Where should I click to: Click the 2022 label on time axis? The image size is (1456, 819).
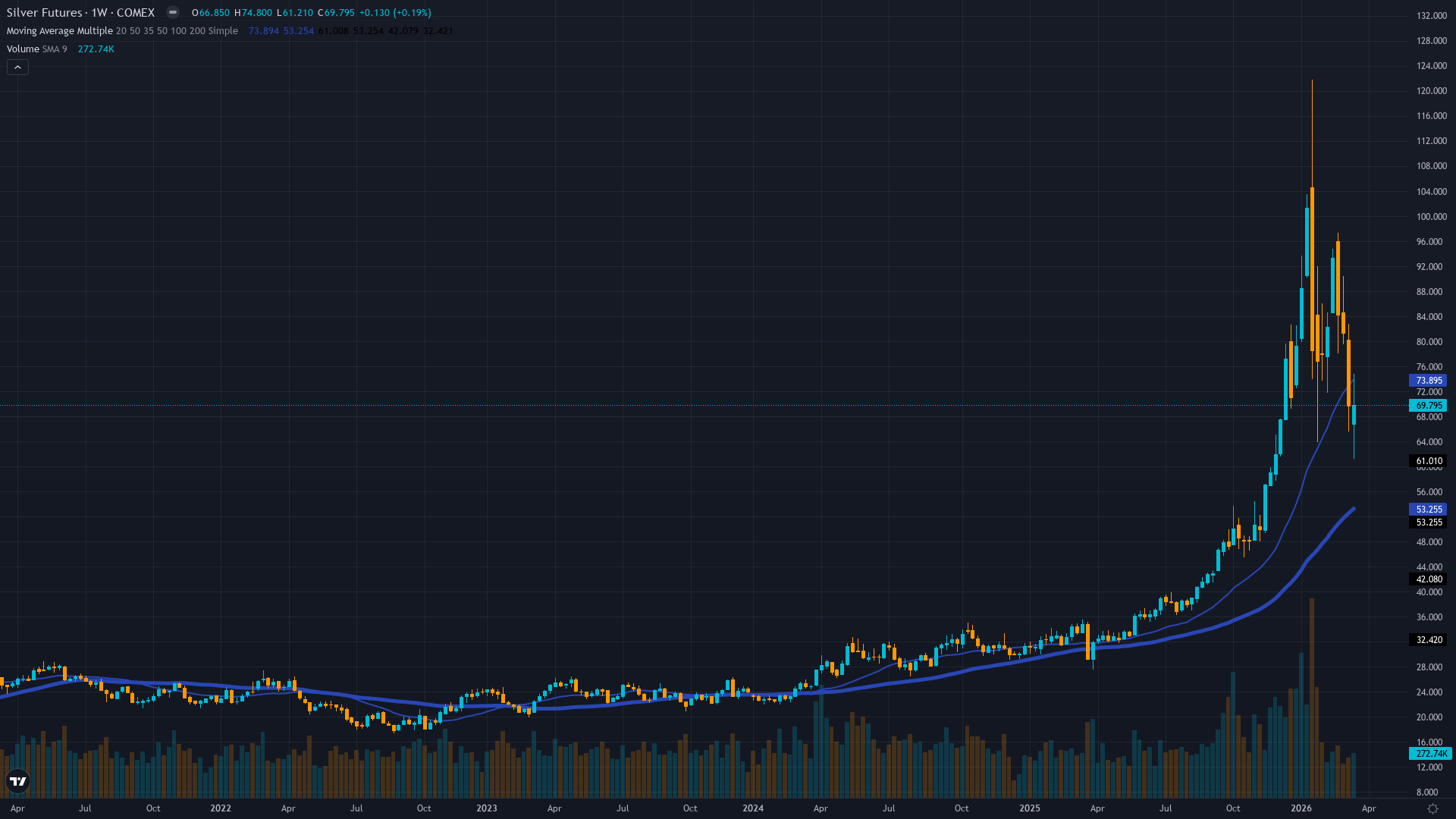tap(221, 808)
